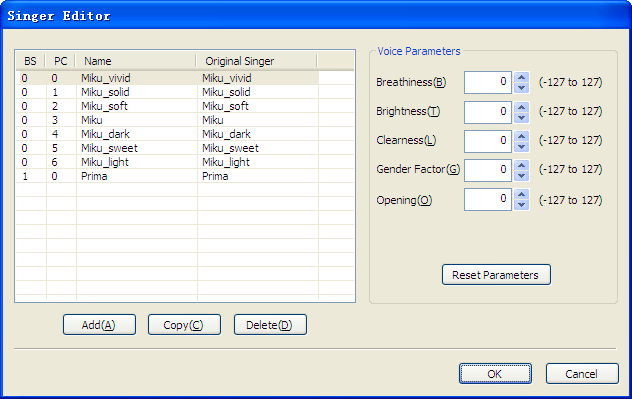The height and width of the screenshot is (399, 632).
Task: Click Original Singer cell Miku_dark
Action: 226,134
